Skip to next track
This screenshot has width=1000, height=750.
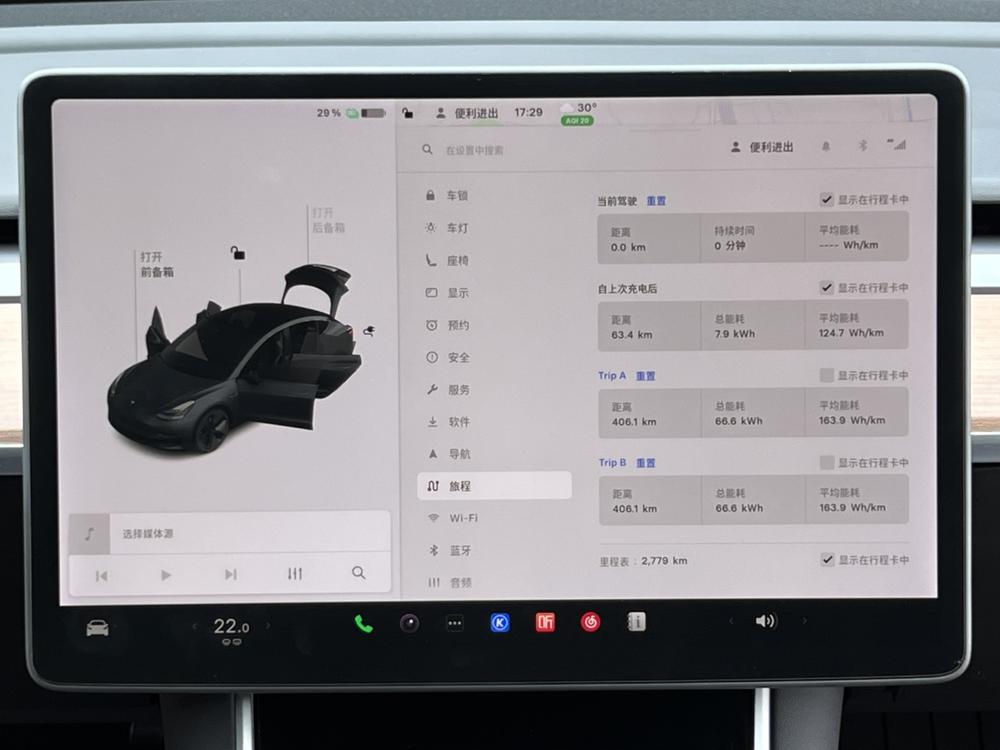[231, 575]
